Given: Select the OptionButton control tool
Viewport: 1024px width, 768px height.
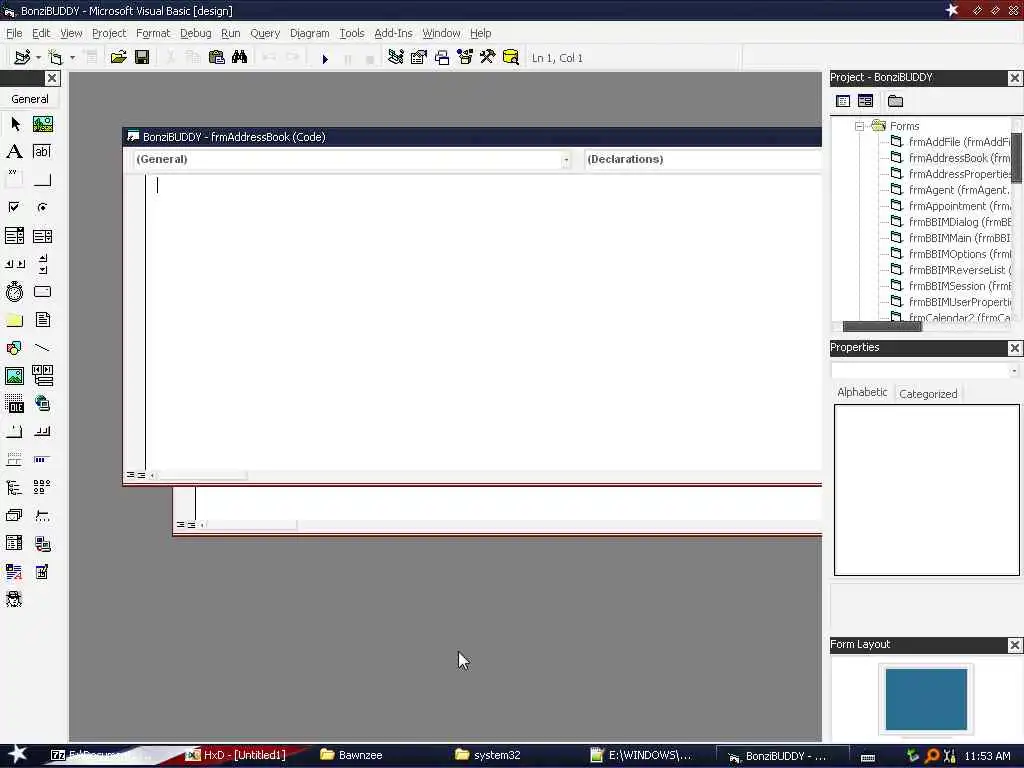Looking at the screenshot, I should point(42,208).
